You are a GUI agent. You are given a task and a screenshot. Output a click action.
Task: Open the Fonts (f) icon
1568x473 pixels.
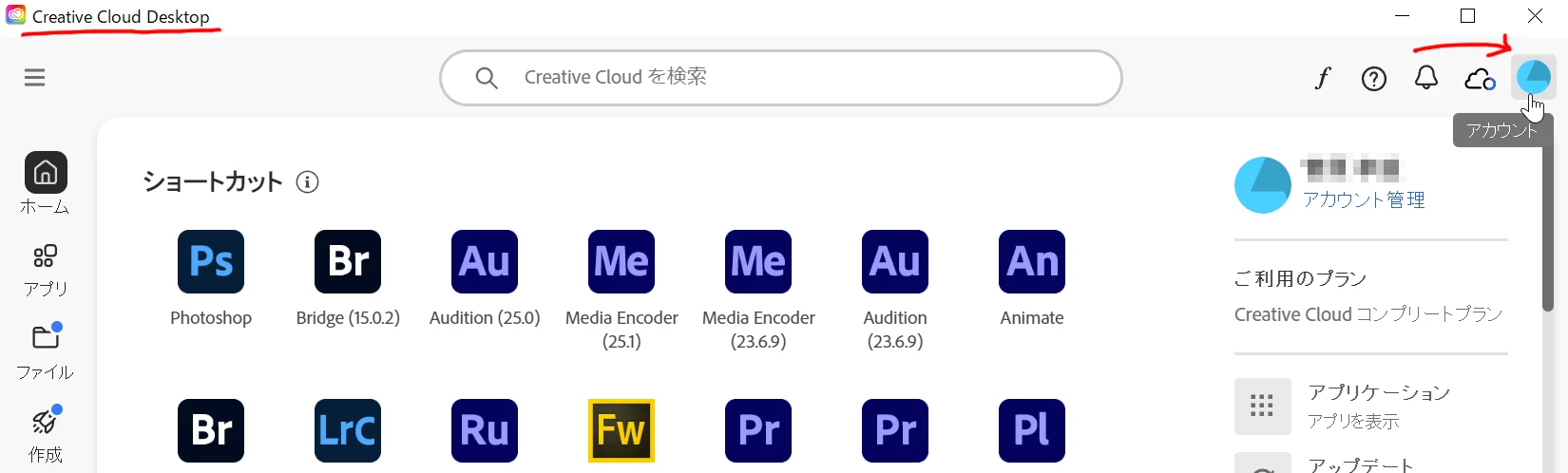[x=1323, y=78]
